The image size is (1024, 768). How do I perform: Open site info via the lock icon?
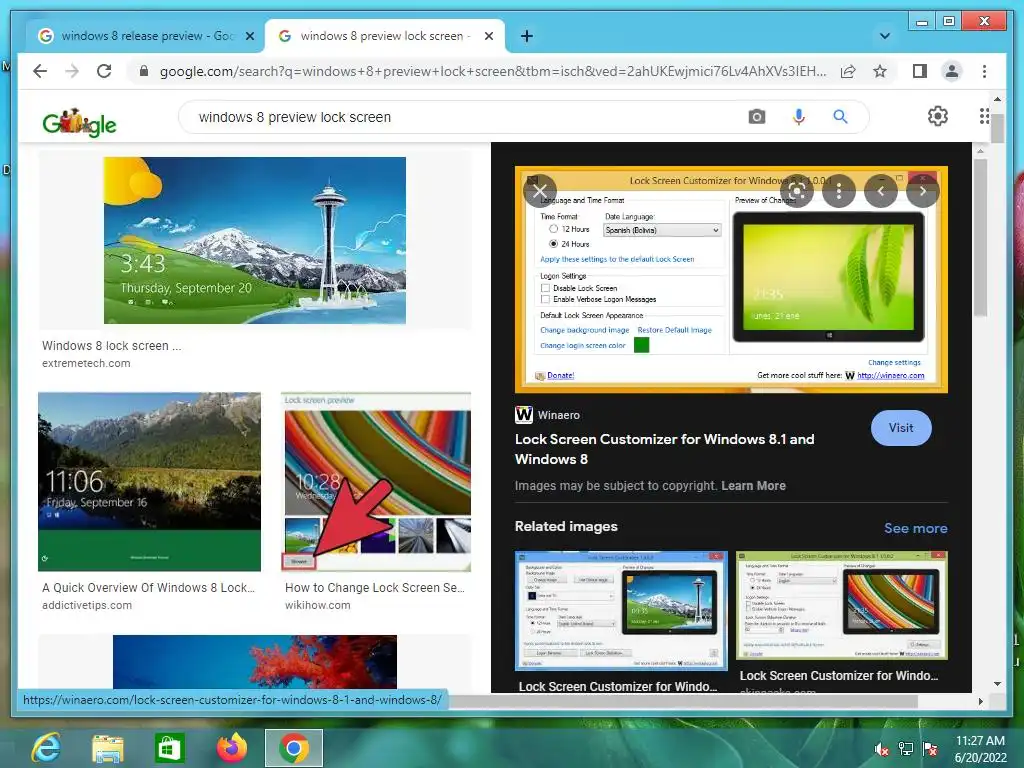click(x=144, y=71)
